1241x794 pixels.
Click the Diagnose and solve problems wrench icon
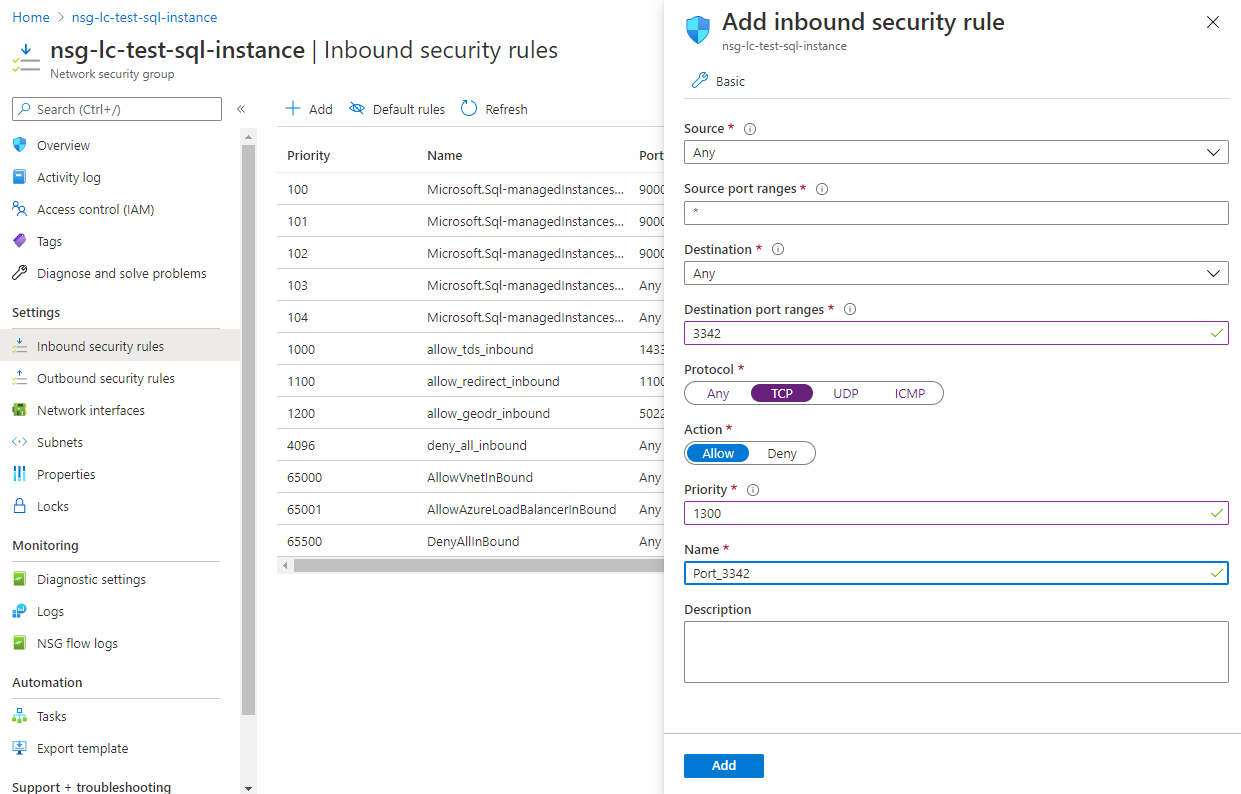pyautogui.click(x=19, y=273)
